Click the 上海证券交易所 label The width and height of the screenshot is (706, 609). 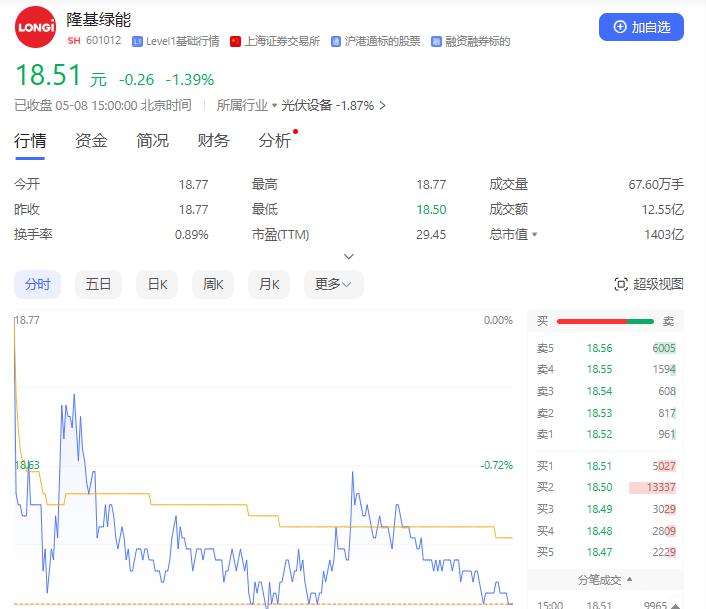[282, 41]
